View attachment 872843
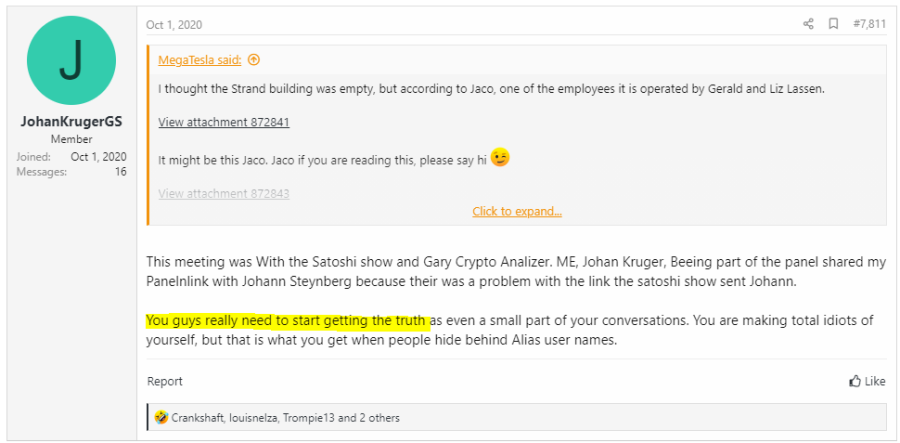The height and width of the screenshot is (443, 900). tap(224, 193)
